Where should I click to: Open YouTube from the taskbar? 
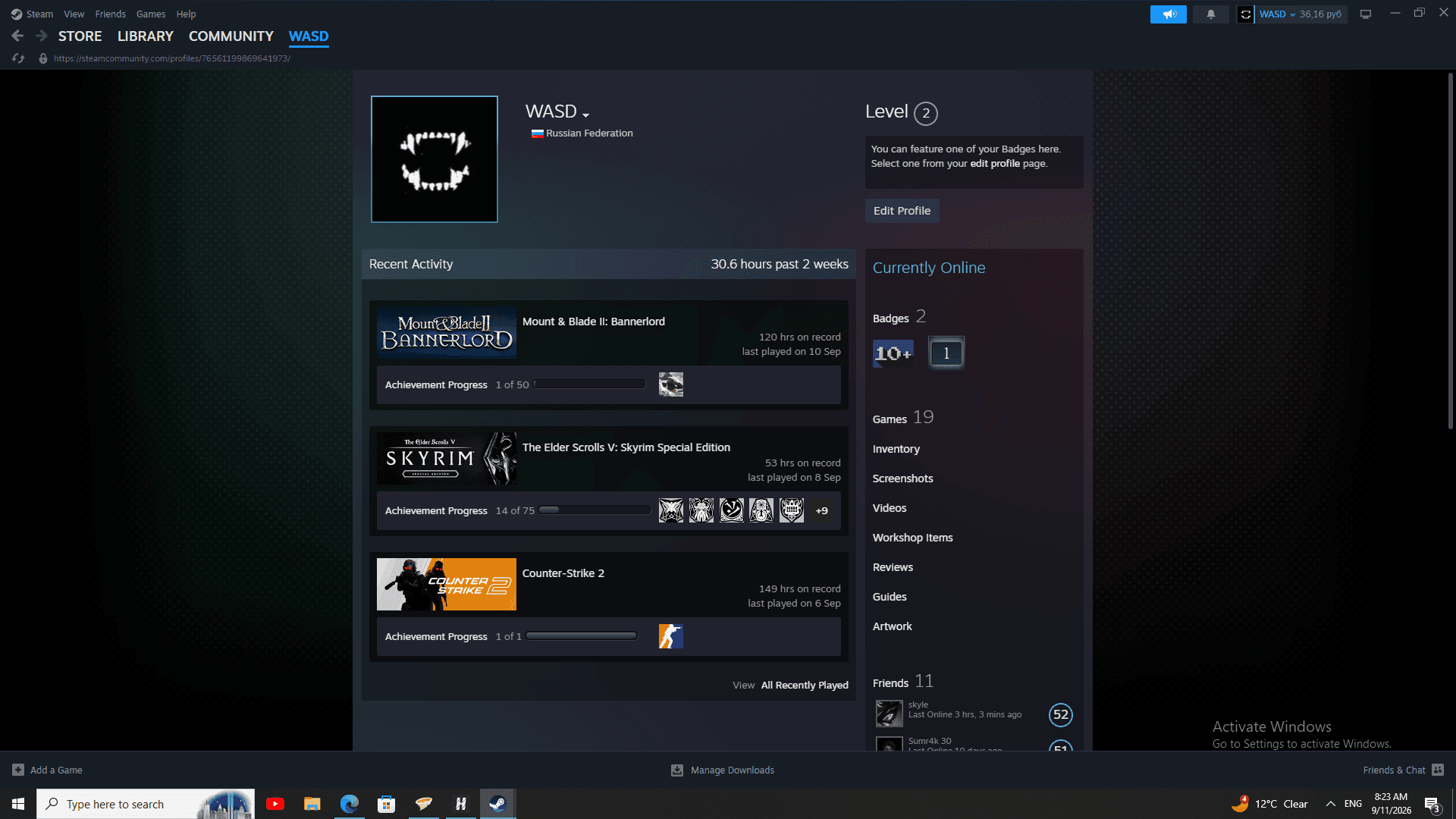275,804
